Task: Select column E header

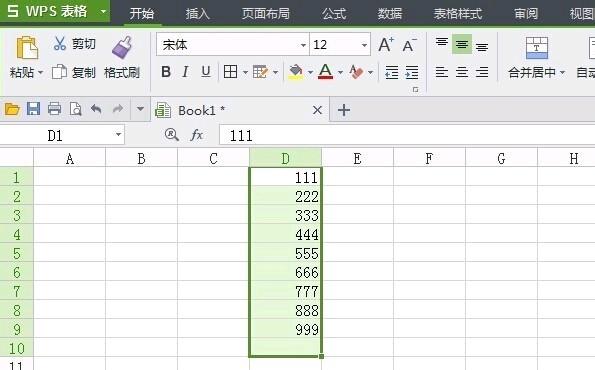Action: point(357,158)
